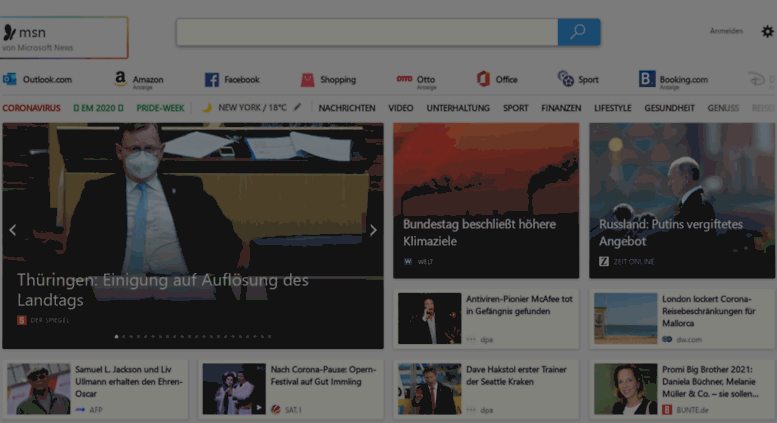Image resolution: width=777 pixels, height=423 pixels.
Task: Open the Amazon shortcut
Action: coord(138,79)
